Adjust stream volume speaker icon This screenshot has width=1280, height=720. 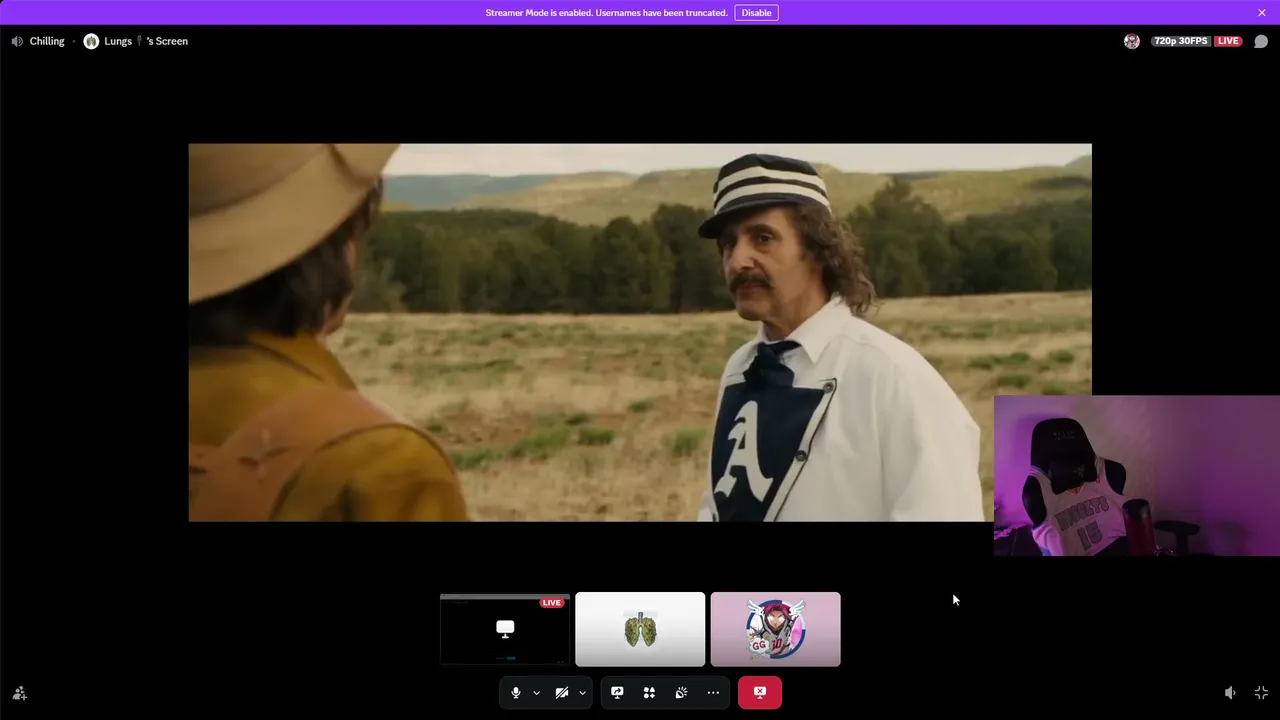coord(1230,693)
